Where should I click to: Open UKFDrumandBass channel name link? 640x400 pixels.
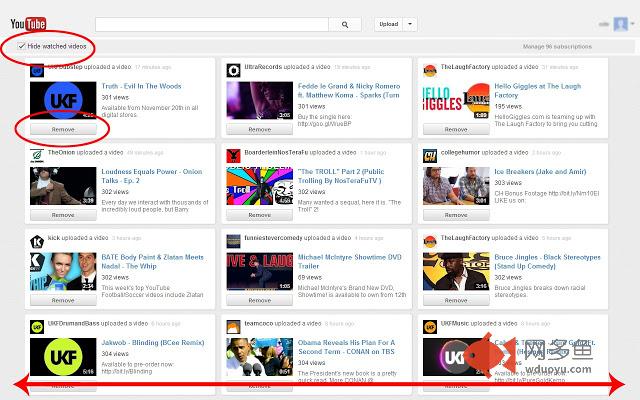tap(73, 323)
